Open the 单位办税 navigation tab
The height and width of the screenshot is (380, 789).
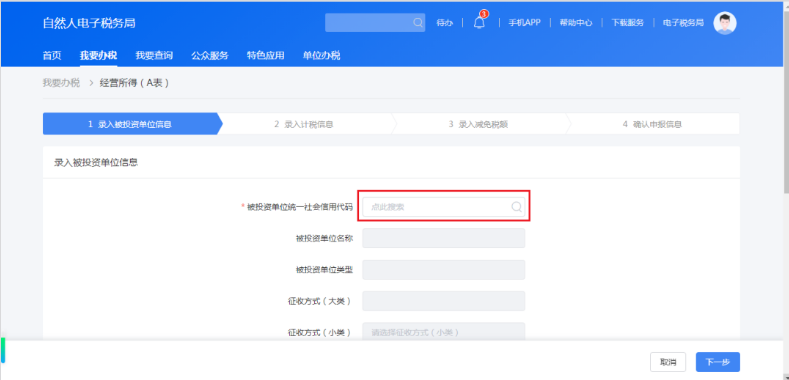coord(321,55)
